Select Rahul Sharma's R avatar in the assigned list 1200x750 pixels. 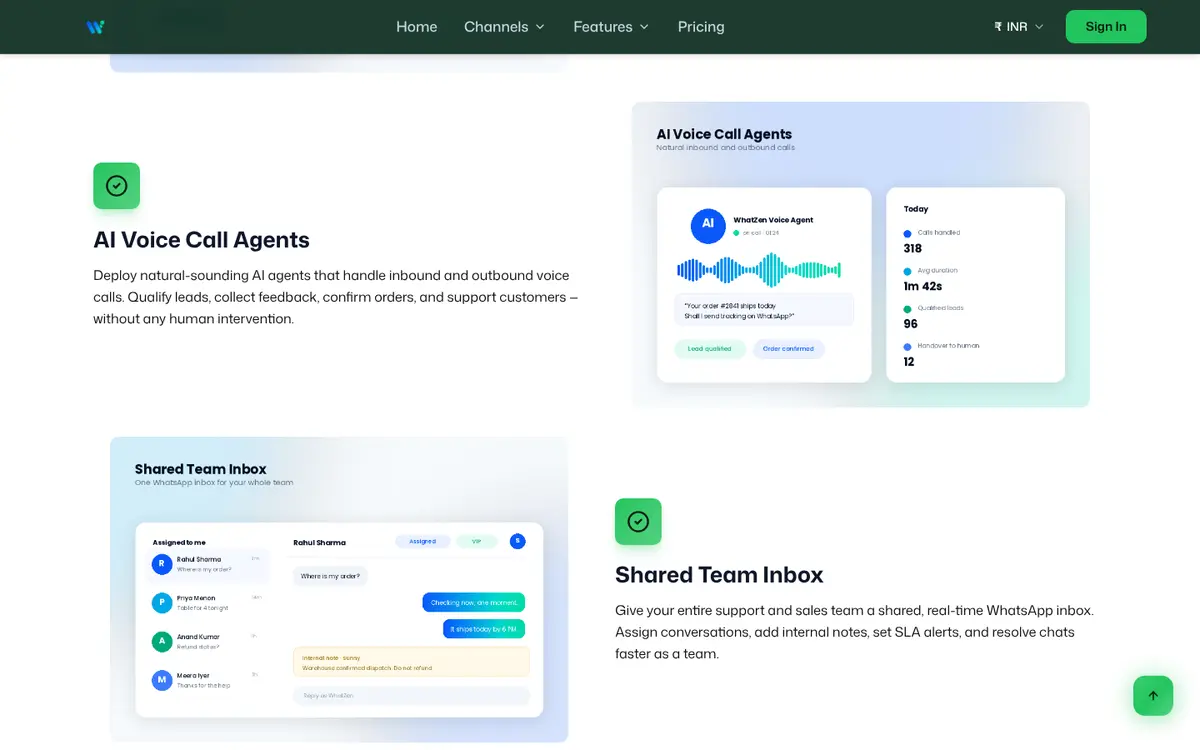coord(161,565)
